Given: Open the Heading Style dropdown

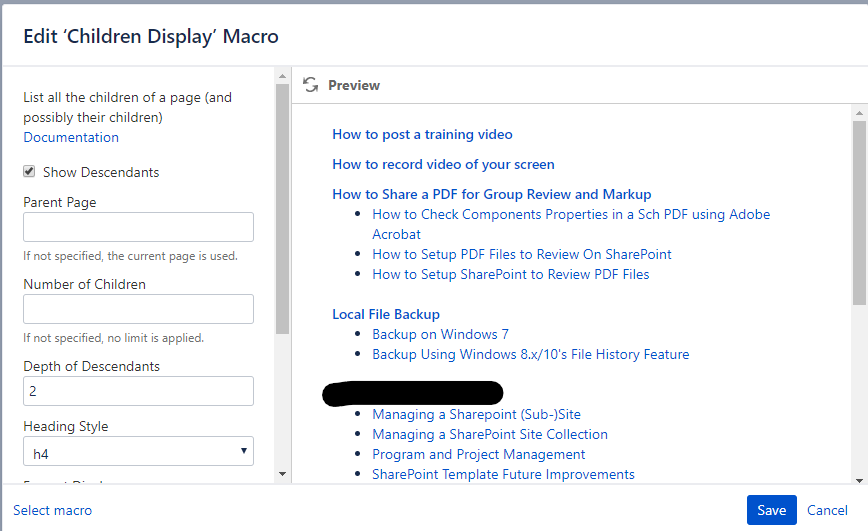Looking at the screenshot, I should [138, 453].
